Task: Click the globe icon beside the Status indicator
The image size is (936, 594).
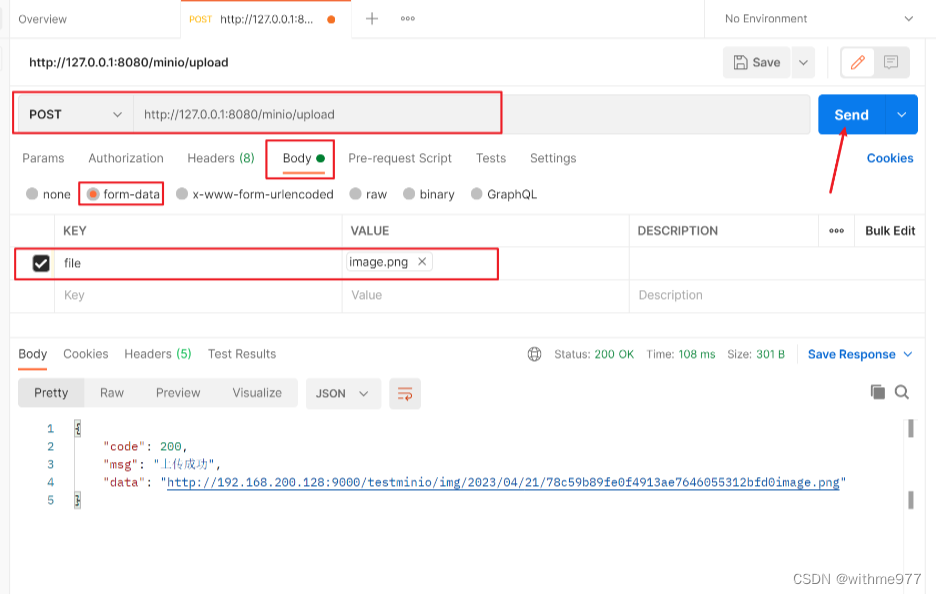Action: tap(535, 354)
